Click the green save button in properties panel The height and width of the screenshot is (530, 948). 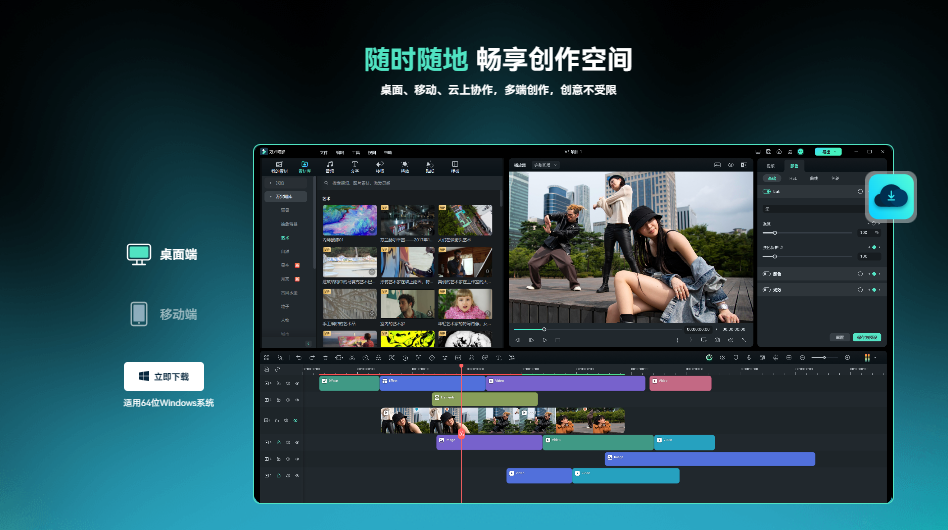[x=867, y=337]
